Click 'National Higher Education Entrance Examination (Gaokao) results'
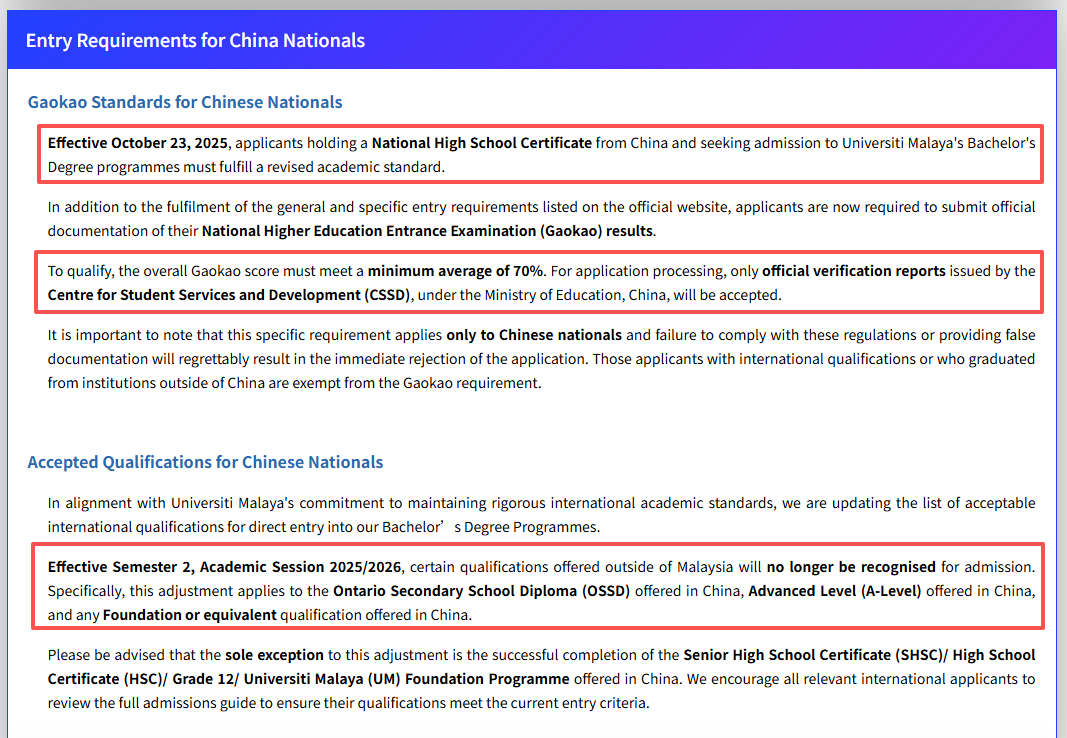 pyautogui.click(x=427, y=231)
